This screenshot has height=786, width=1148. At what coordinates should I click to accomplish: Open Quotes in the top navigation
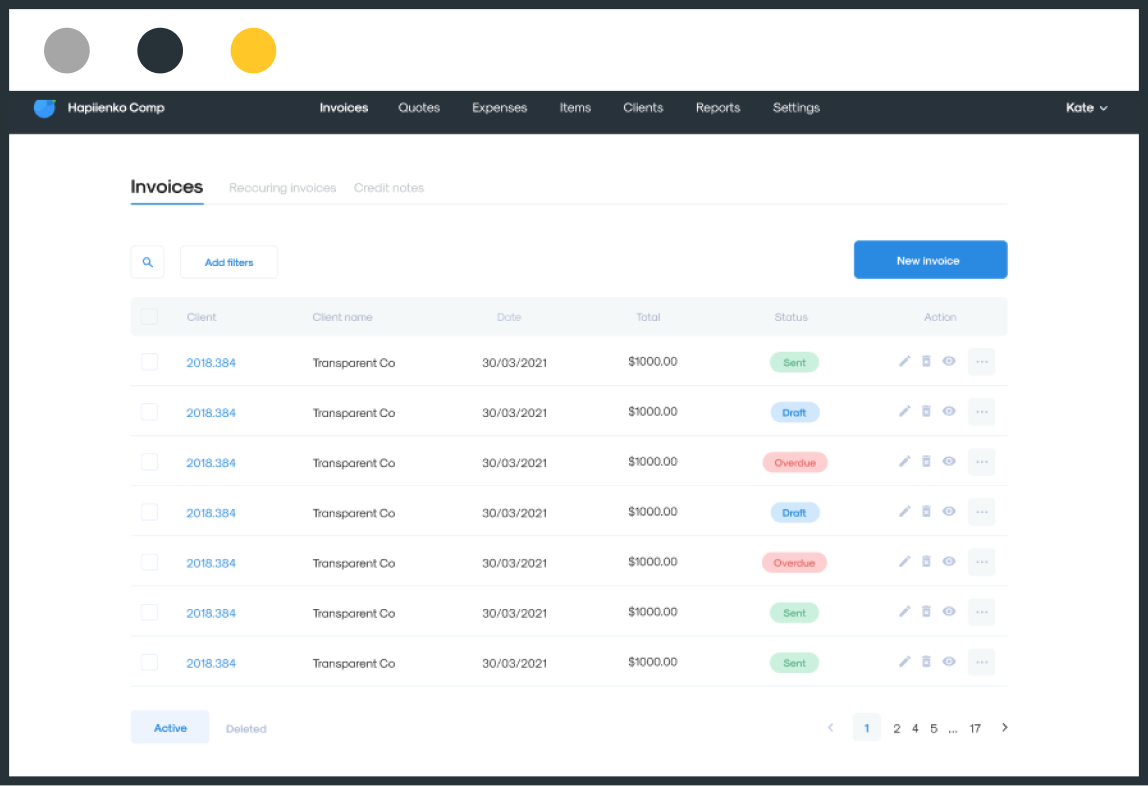pyautogui.click(x=419, y=108)
